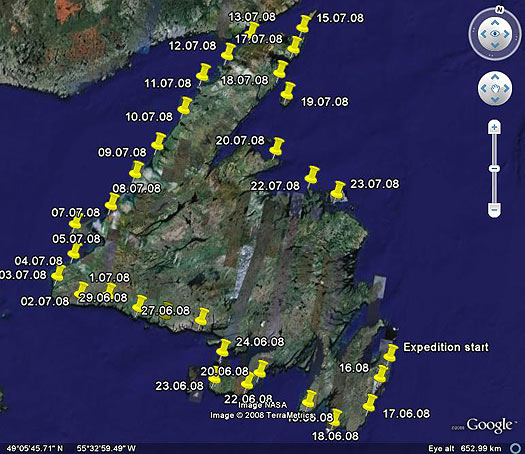Viewport: 525px width, 454px height.
Task: Click the eye icon in the Look joystick
Action: (x=495, y=34)
